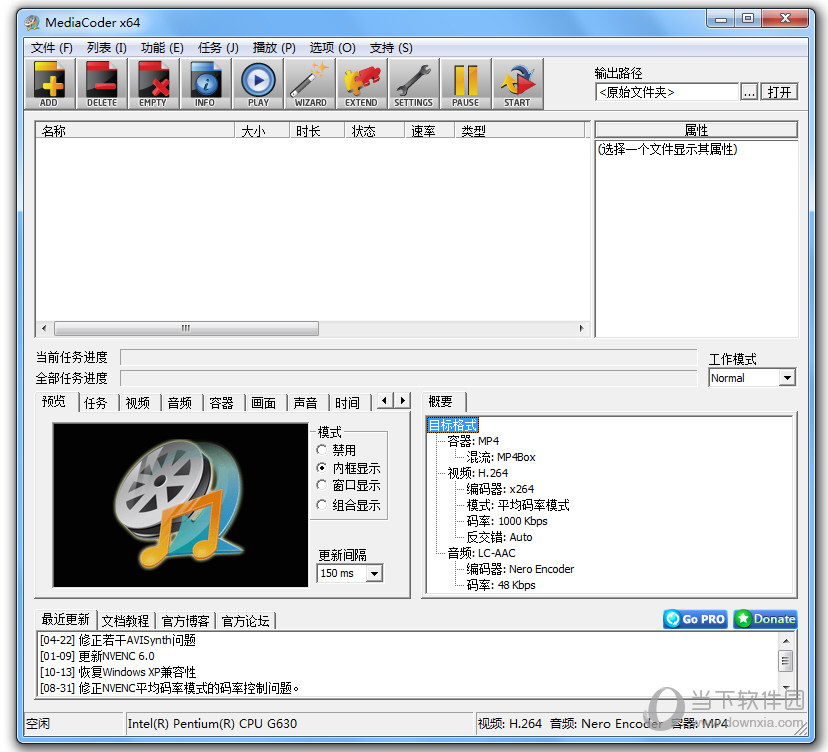Click news entry 恢复Windows XP兼容性

(118, 672)
